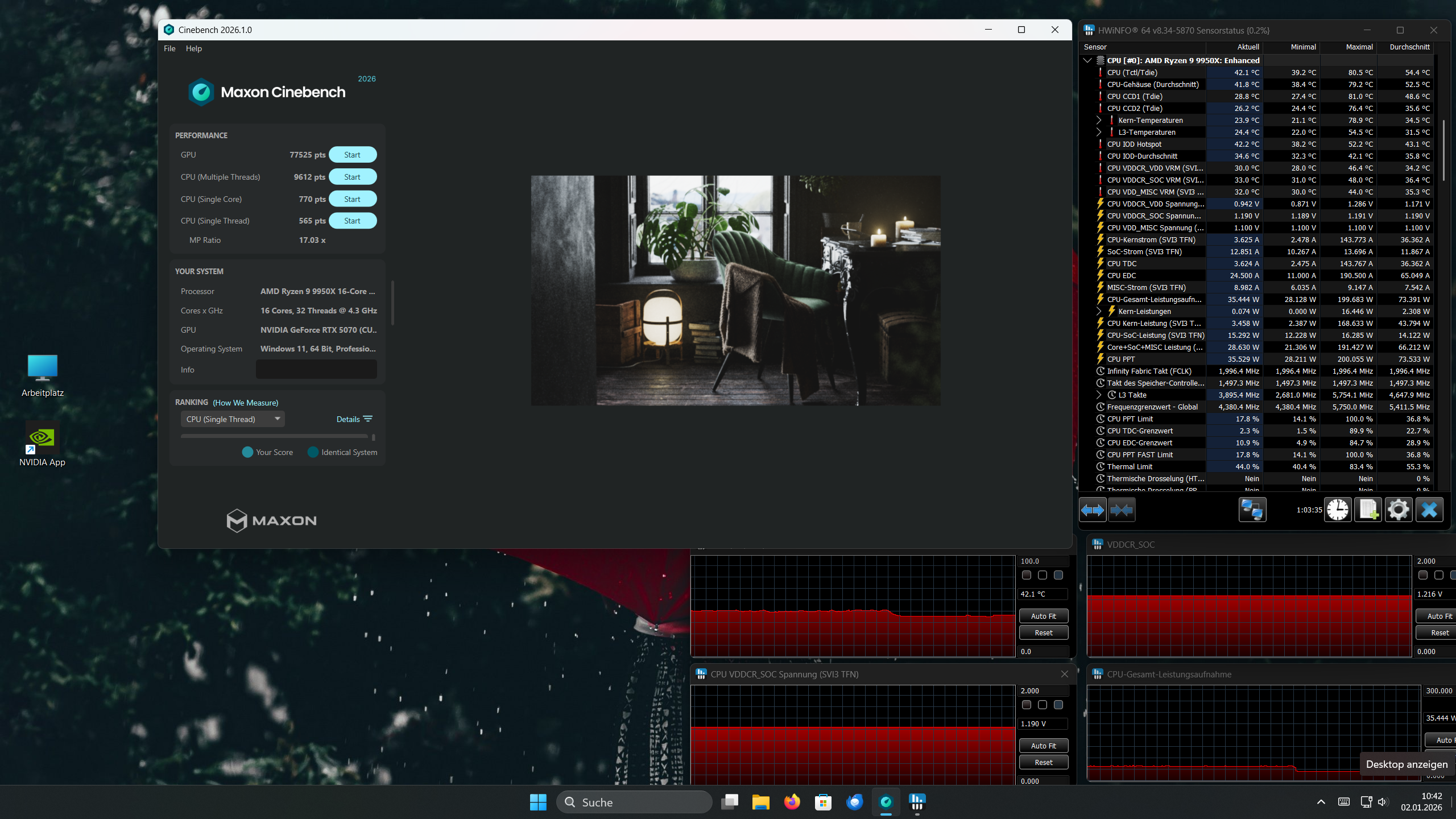Toggle first checkbox in CPU temperature graph
Screen dimensions: 1456x819
point(1027,576)
